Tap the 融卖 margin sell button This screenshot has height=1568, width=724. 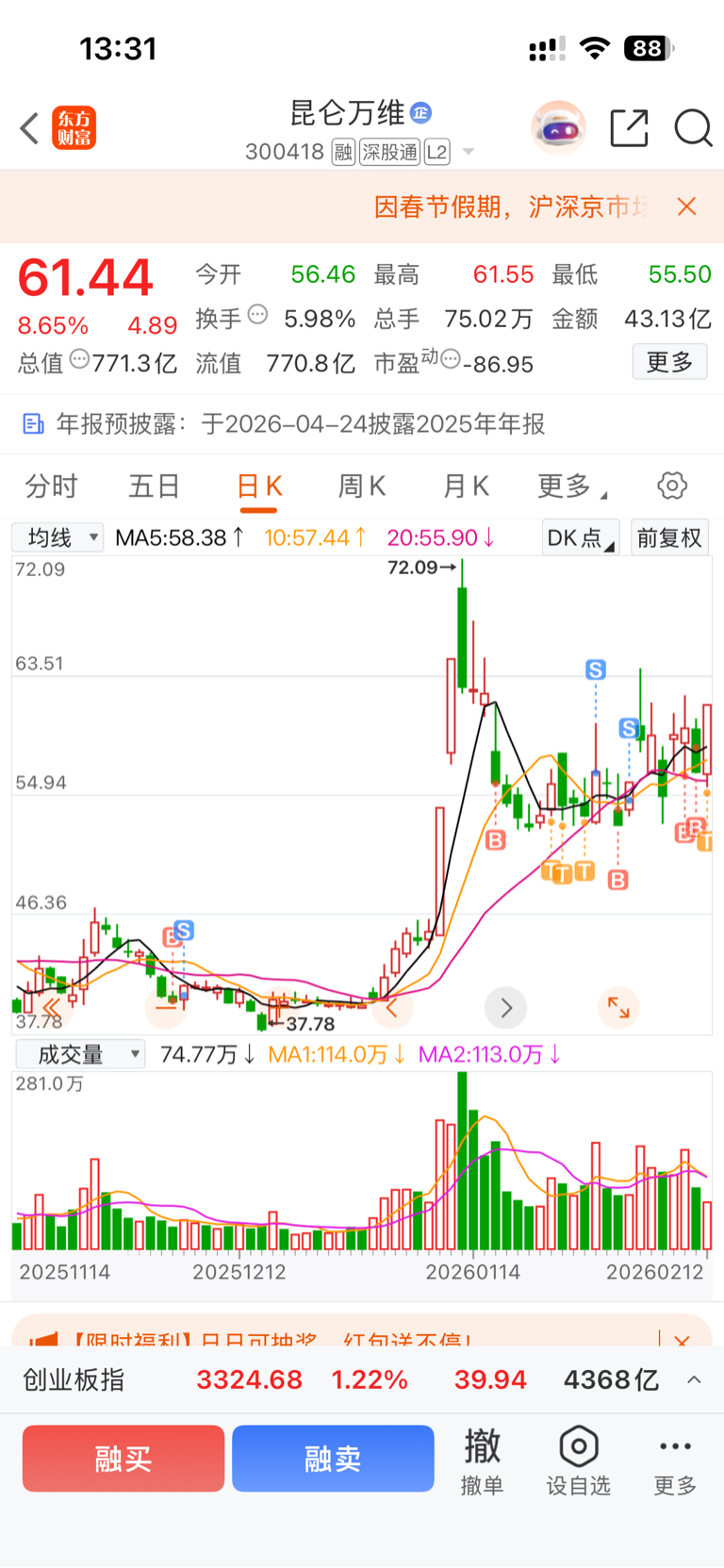[x=333, y=1459]
